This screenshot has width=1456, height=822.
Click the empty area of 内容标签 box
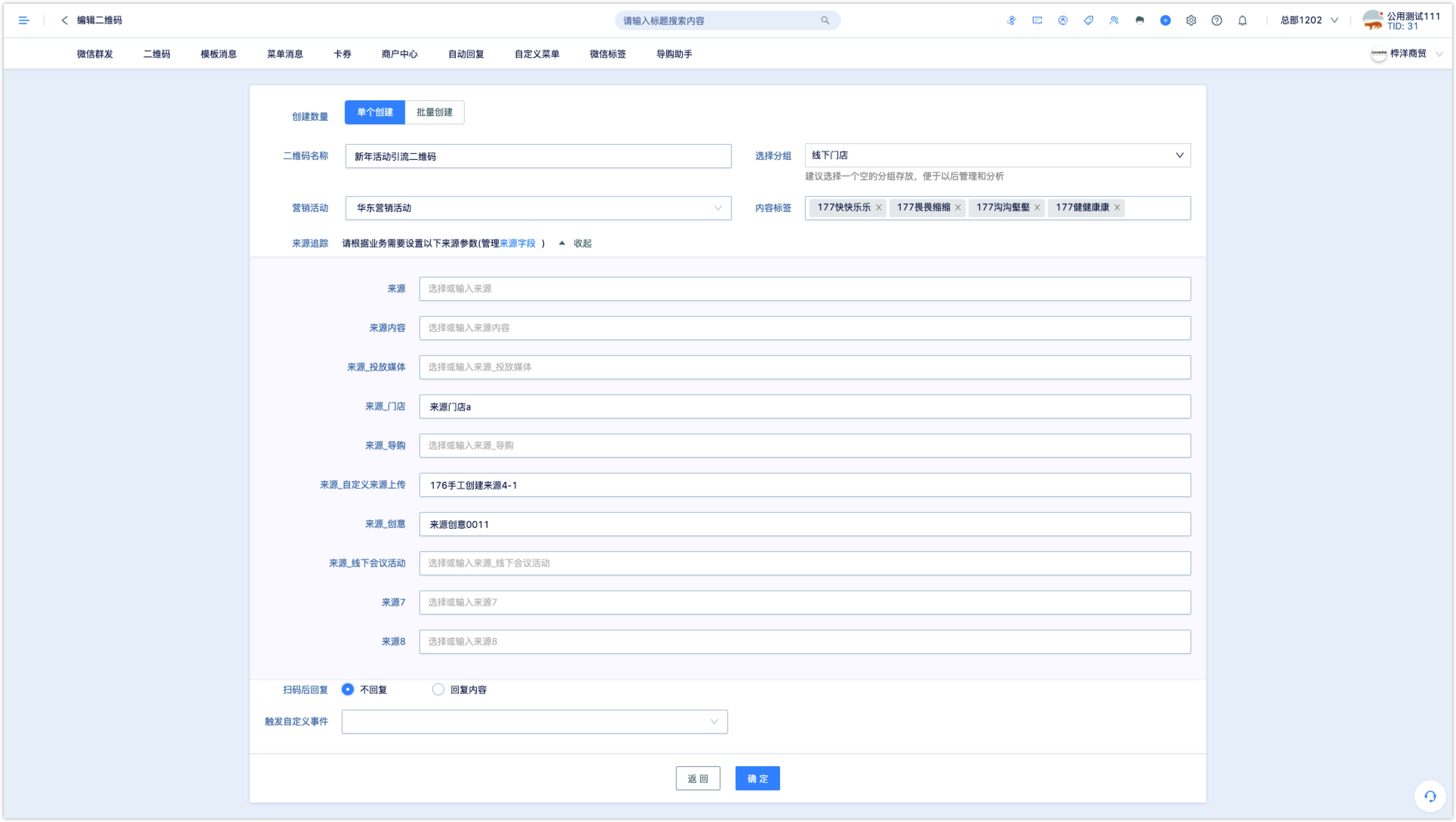(1157, 208)
